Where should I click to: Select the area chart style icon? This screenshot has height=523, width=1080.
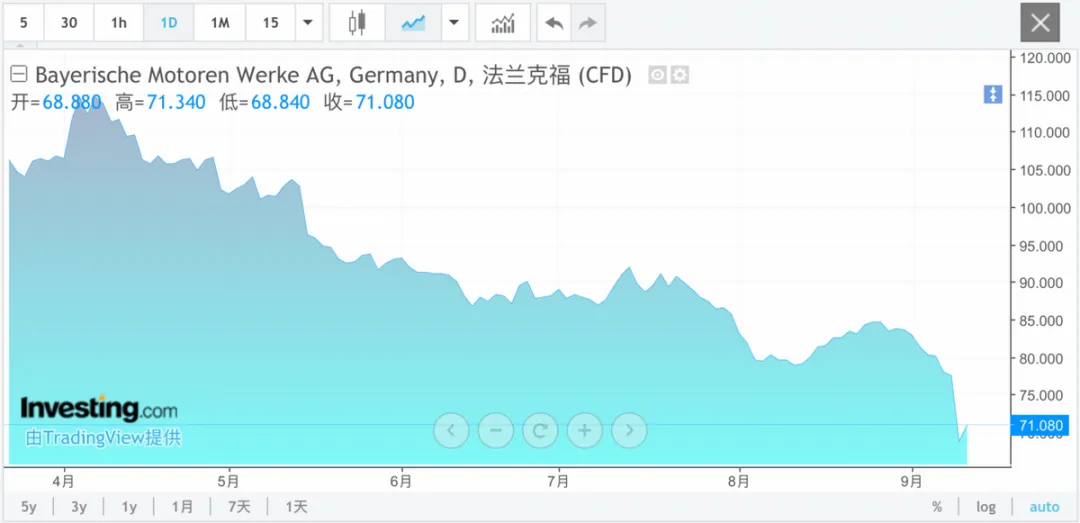[x=413, y=23]
